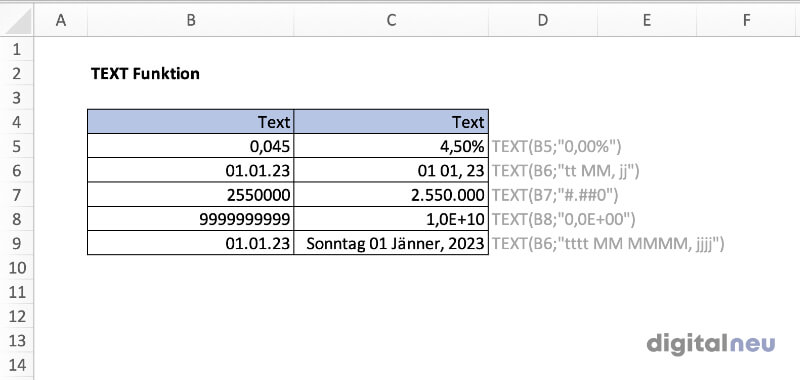This screenshot has height=380, width=800.
Task: Select column F header
Action: 746,20
